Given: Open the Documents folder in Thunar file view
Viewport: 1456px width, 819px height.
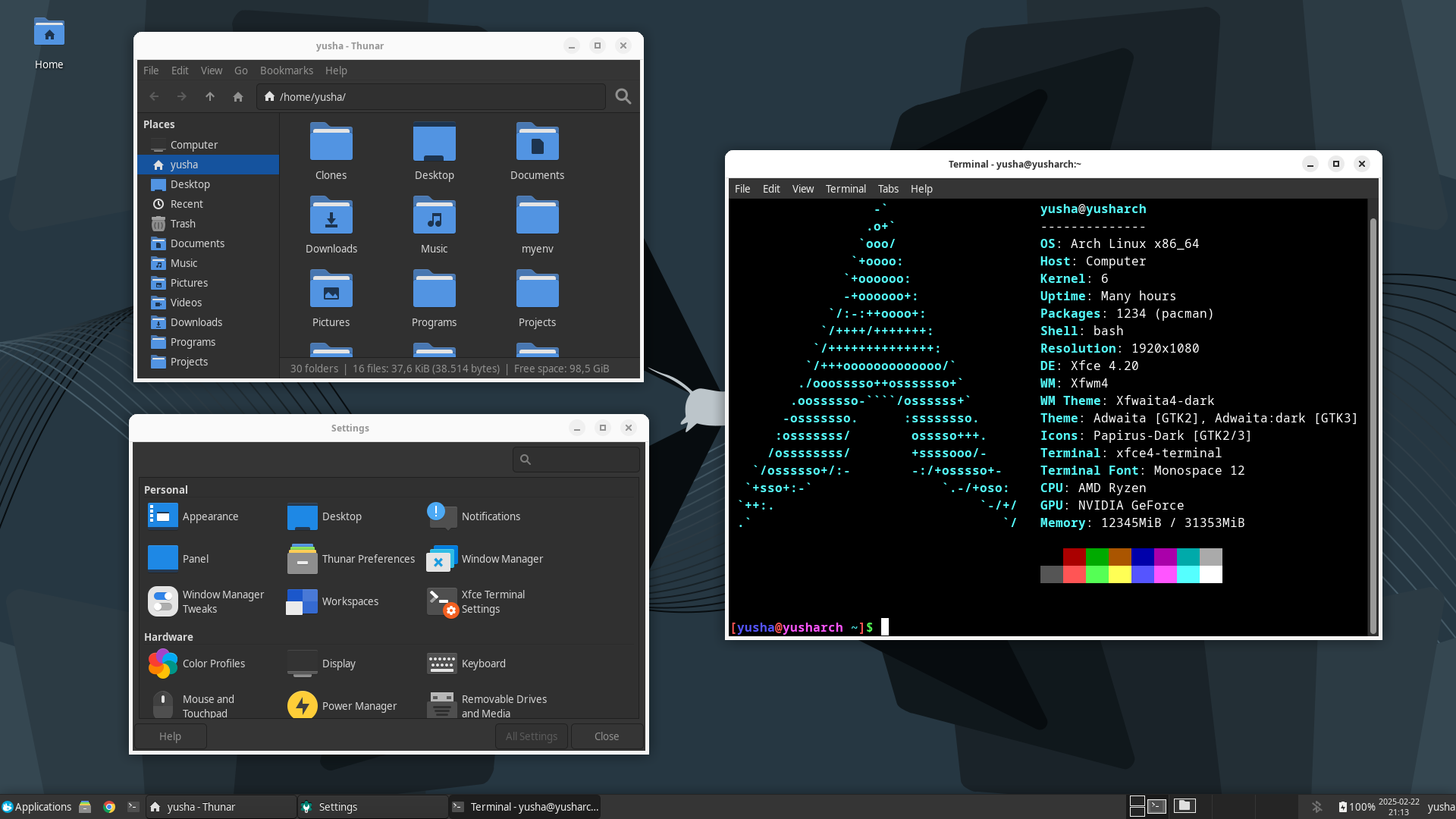Looking at the screenshot, I should tap(538, 142).
